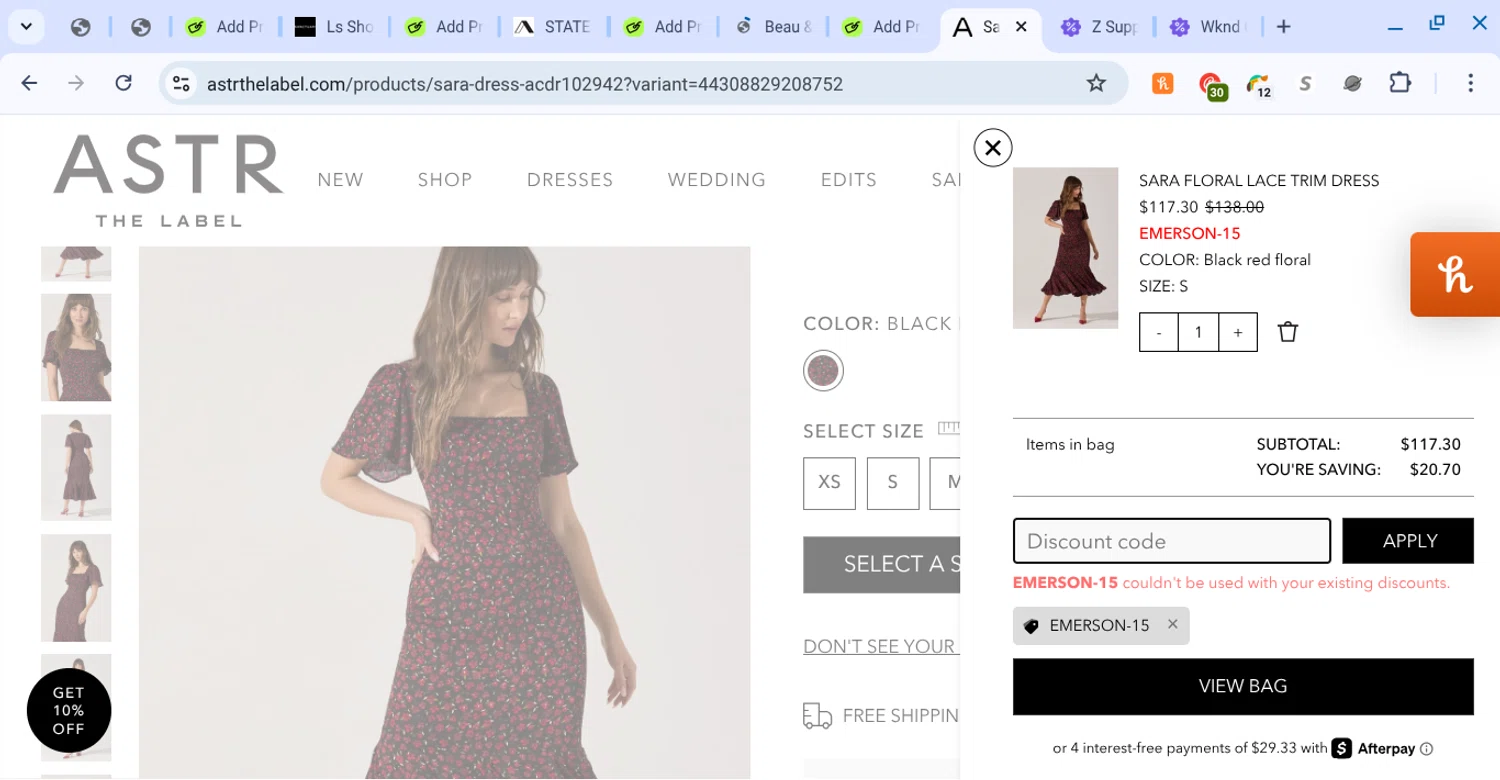This screenshot has width=1500, height=780.
Task: Open the Extensions puzzle piece menu
Action: click(x=1400, y=83)
